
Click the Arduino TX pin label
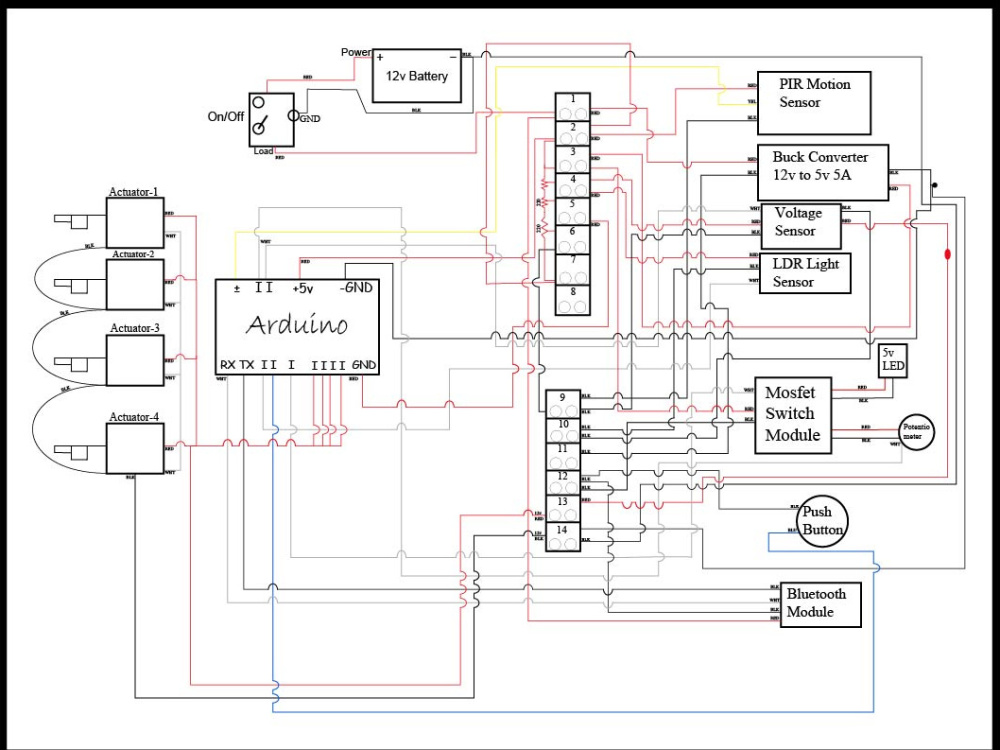[x=247, y=365]
